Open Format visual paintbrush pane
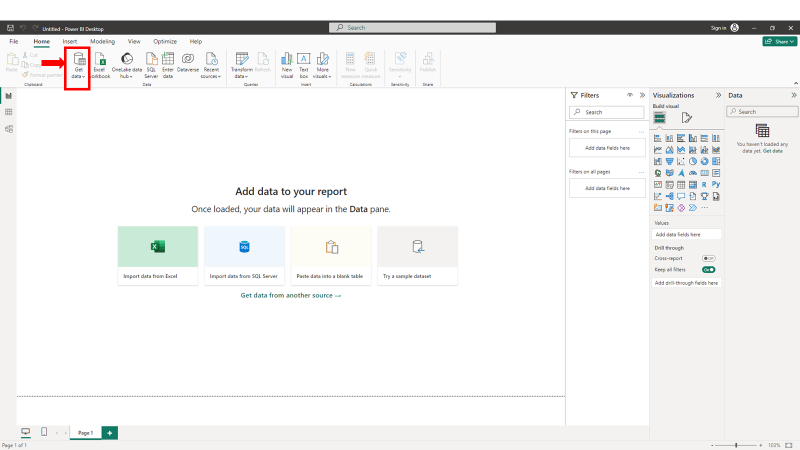This screenshot has width=800, height=450. click(687, 118)
